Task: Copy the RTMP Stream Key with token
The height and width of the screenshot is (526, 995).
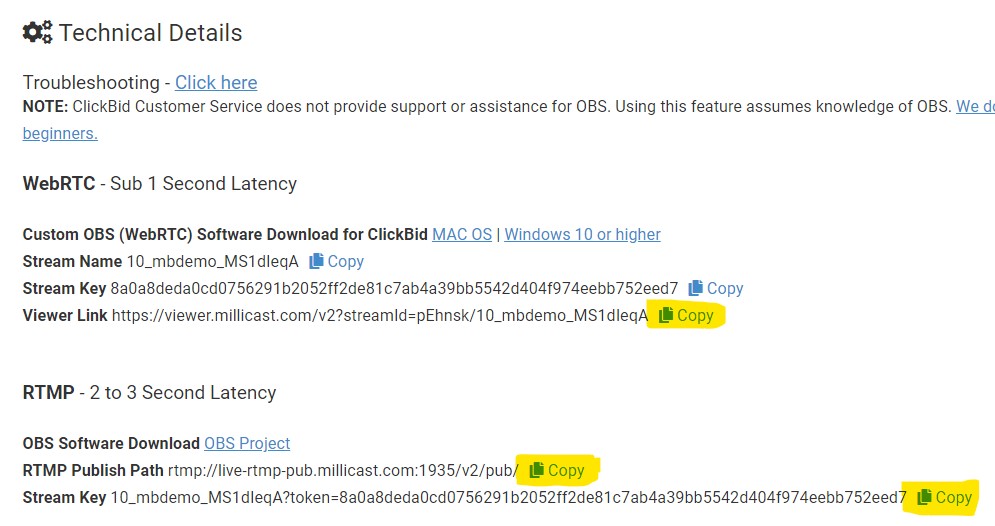Action: (944, 497)
